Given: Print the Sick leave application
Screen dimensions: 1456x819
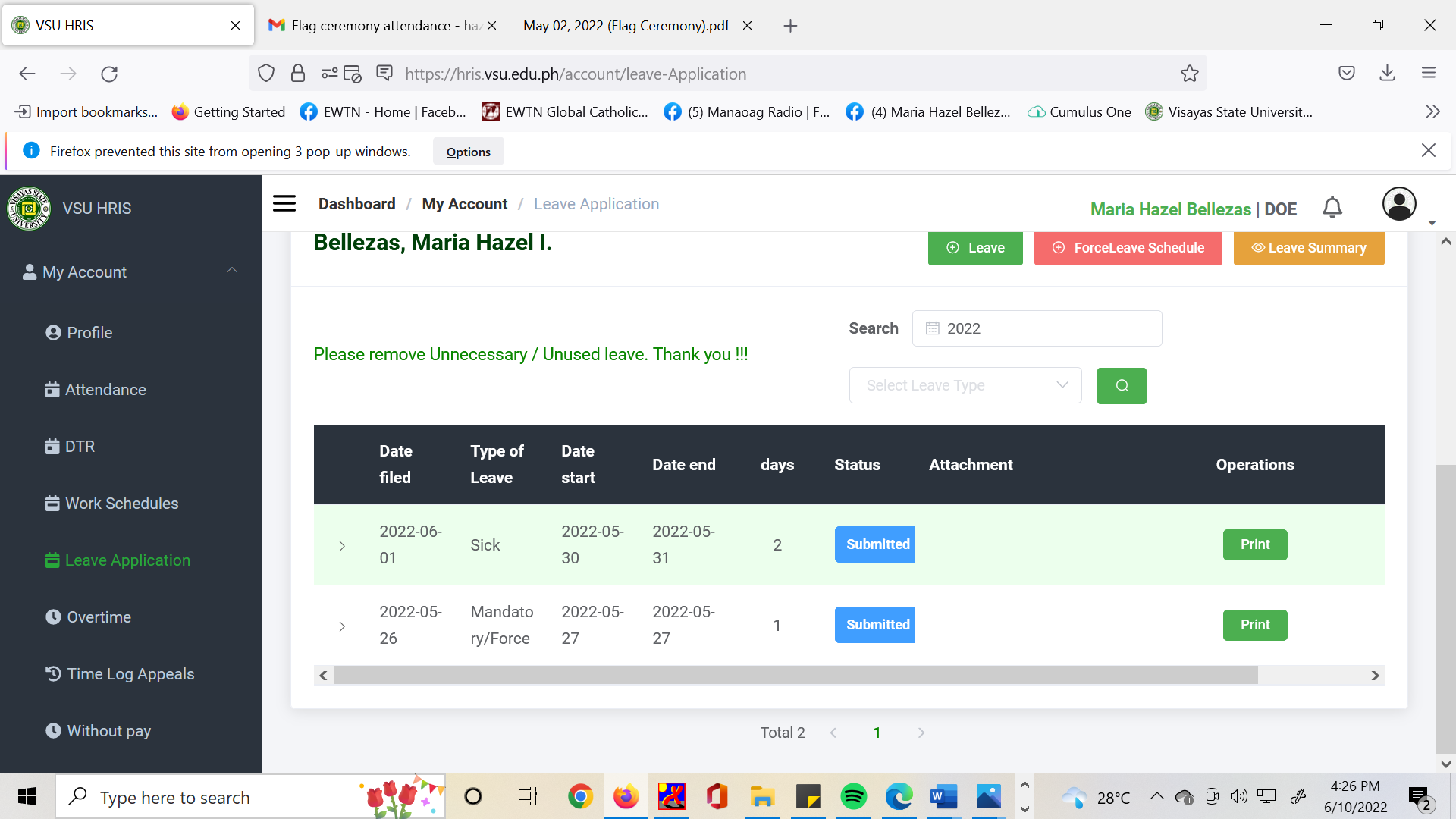Looking at the screenshot, I should (1254, 544).
